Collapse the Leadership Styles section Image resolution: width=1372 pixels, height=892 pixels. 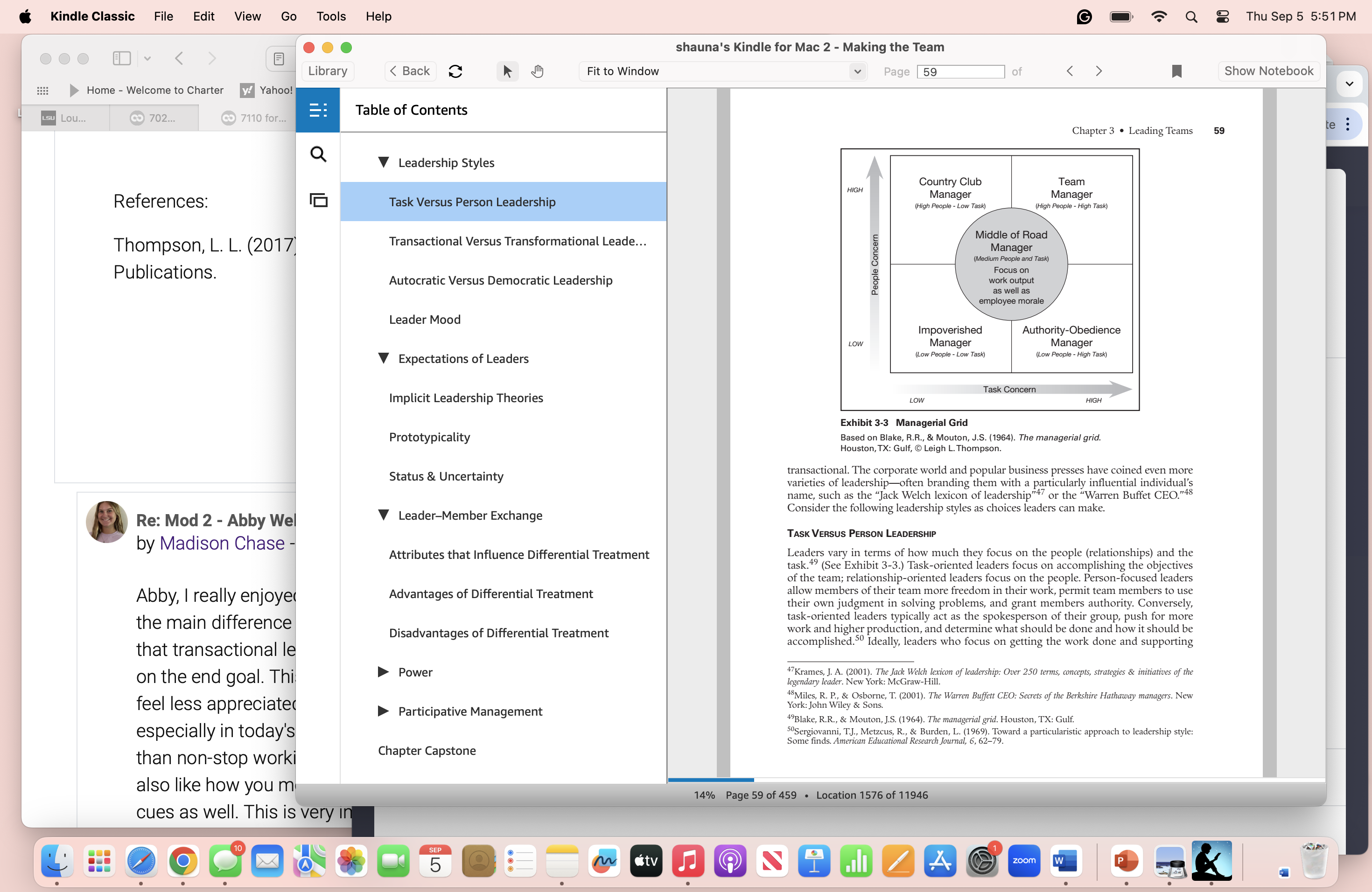click(385, 162)
